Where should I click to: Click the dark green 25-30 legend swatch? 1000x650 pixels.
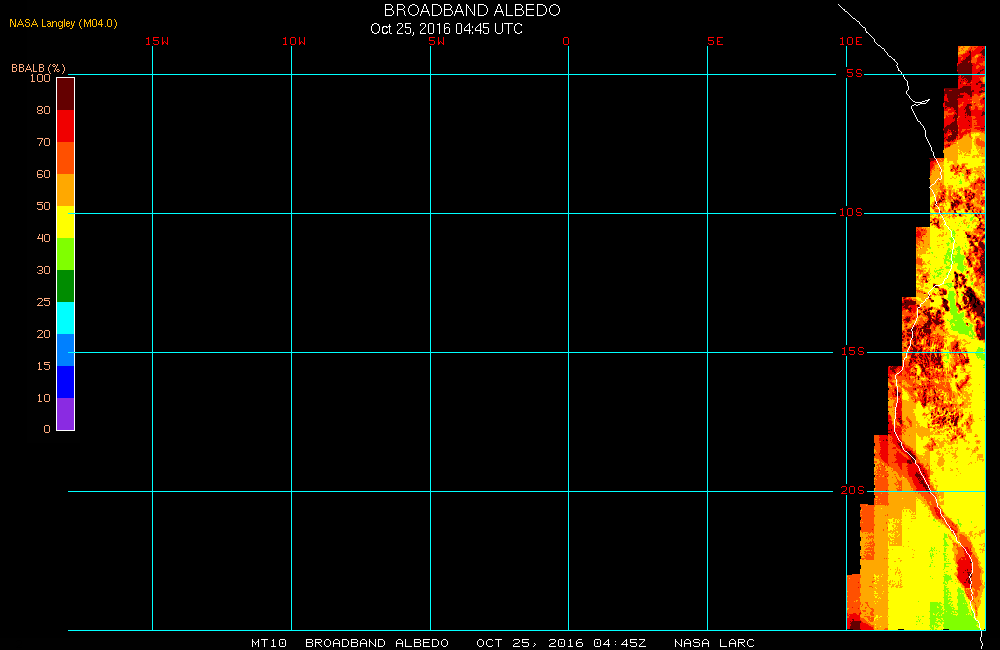tap(66, 286)
